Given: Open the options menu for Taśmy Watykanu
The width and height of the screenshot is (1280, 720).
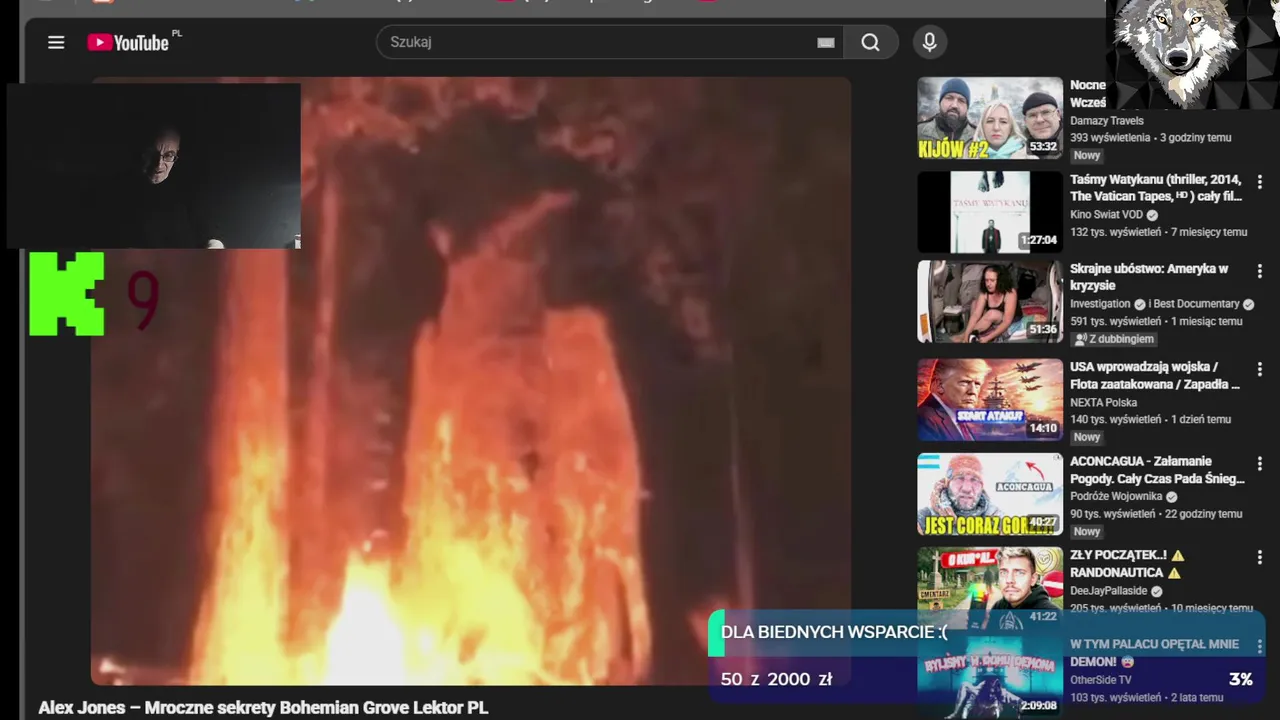Looking at the screenshot, I should coord(1259,182).
